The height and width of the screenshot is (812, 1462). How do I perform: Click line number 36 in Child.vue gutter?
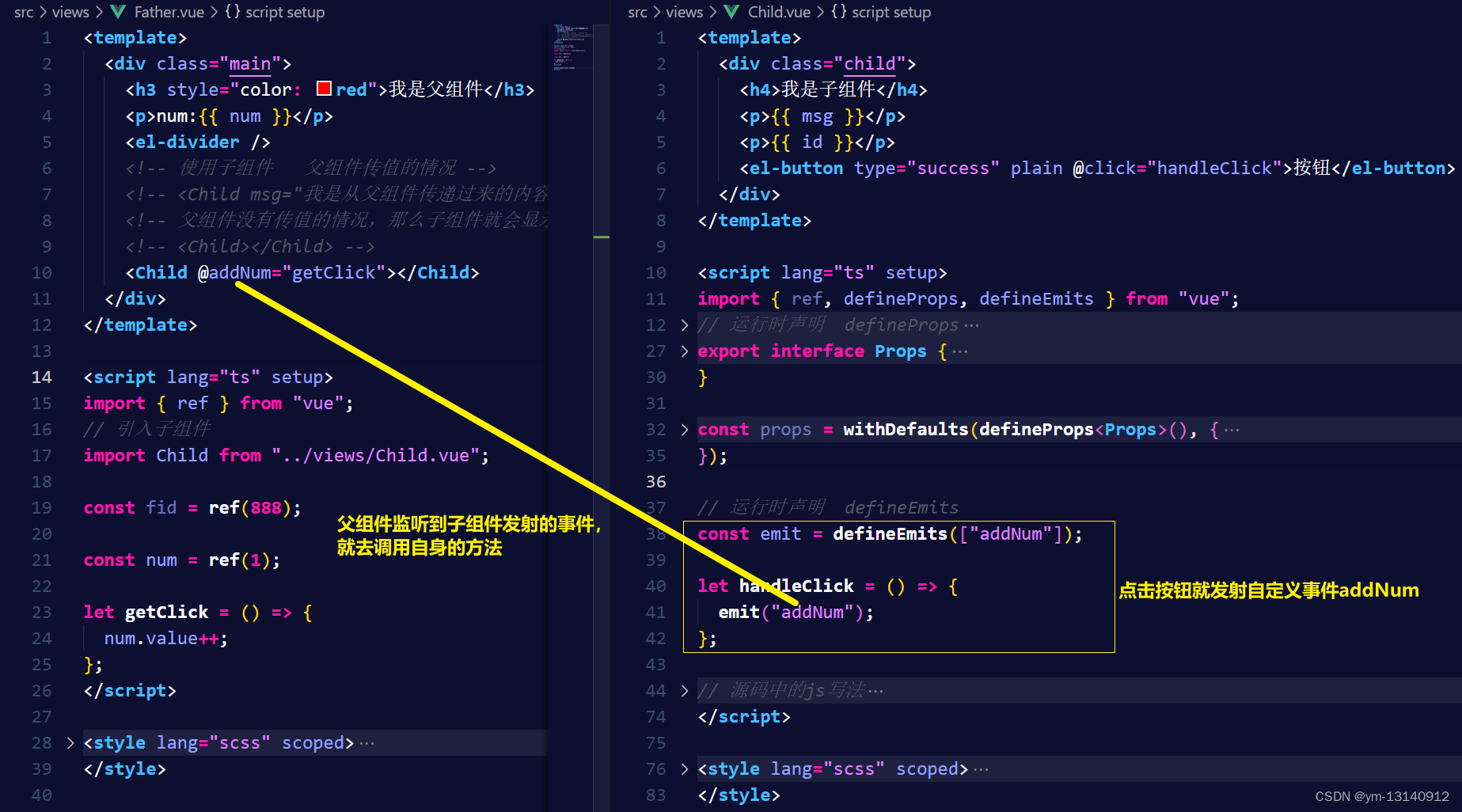click(x=656, y=481)
